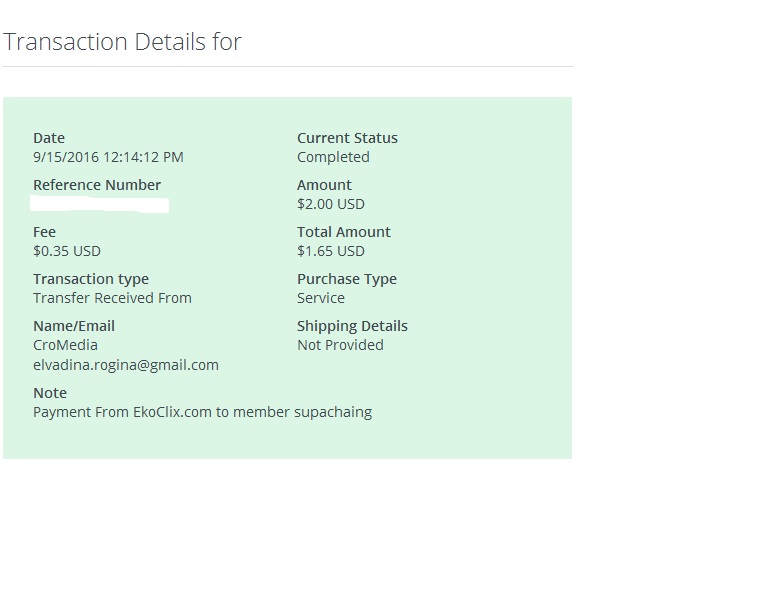The height and width of the screenshot is (614, 768).
Task: Click the elvadina.rogina@gmail.com email address
Action: tap(126, 365)
